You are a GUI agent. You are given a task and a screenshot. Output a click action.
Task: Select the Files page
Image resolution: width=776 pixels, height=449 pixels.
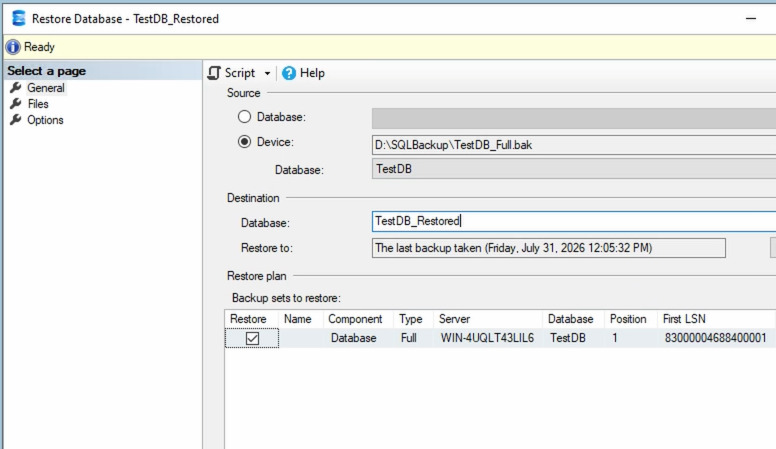tap(38, 104)
